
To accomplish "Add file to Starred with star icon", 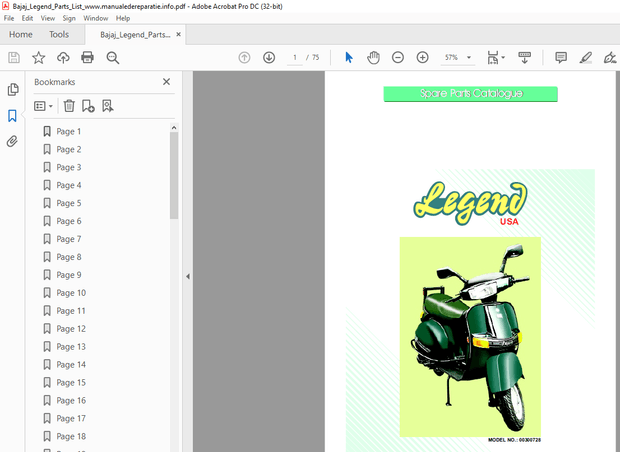I will (x=38, y=58).
